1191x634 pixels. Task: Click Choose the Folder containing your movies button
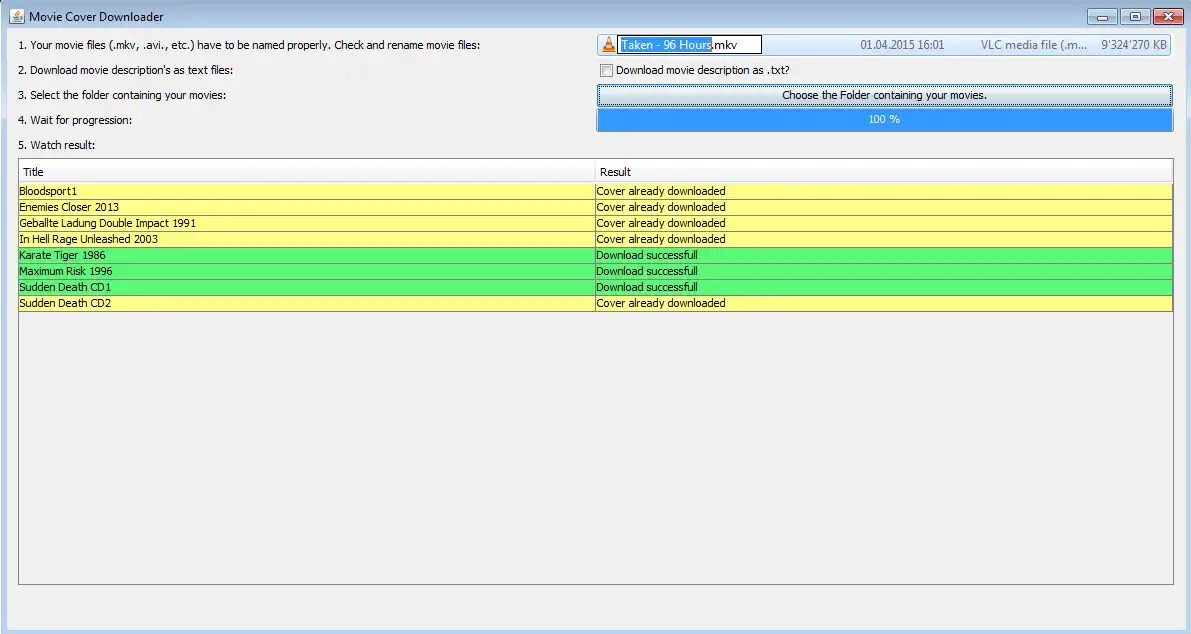pos(885,95)
